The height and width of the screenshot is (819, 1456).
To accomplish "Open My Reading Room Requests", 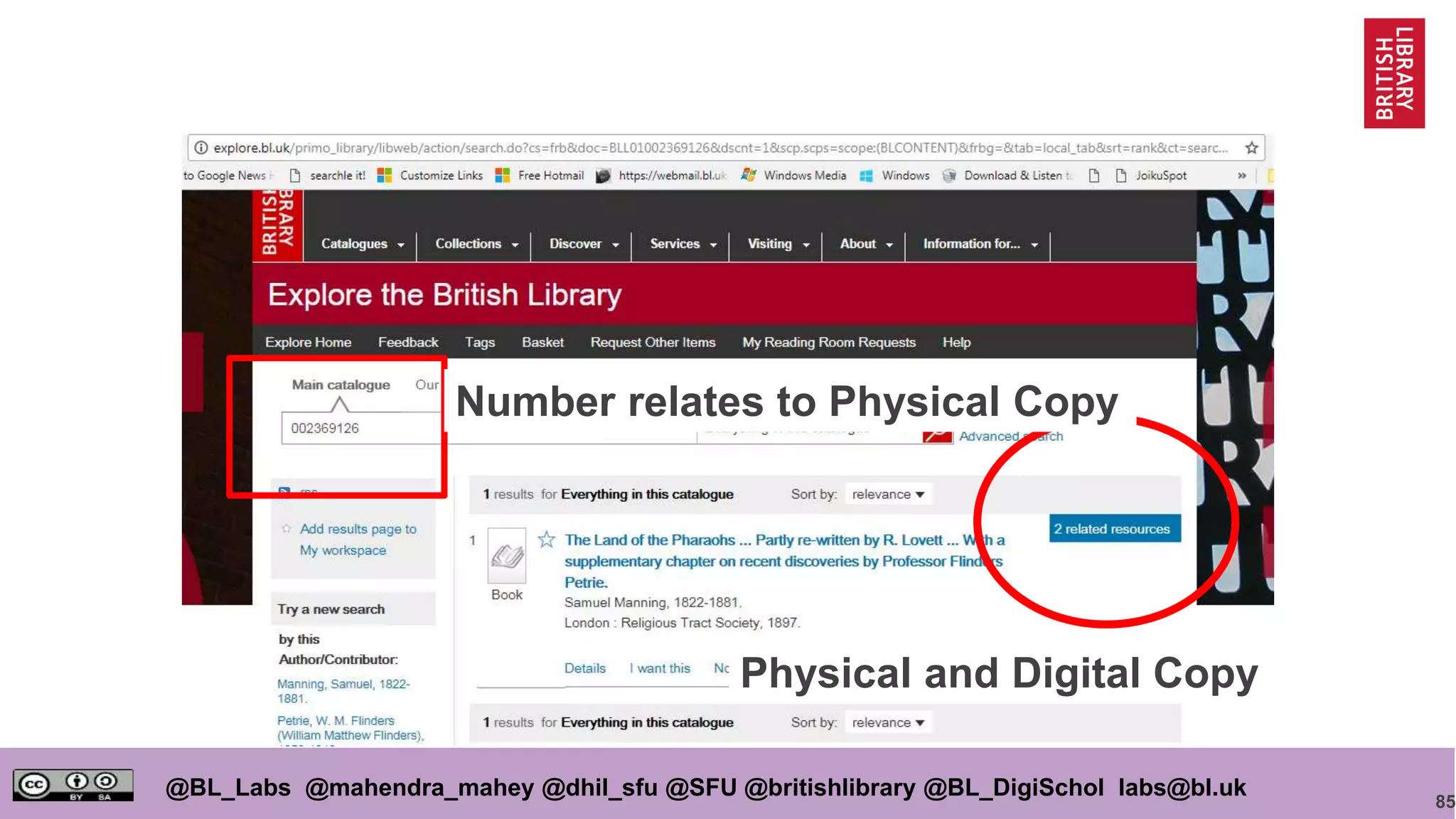I will pos(829,342).
